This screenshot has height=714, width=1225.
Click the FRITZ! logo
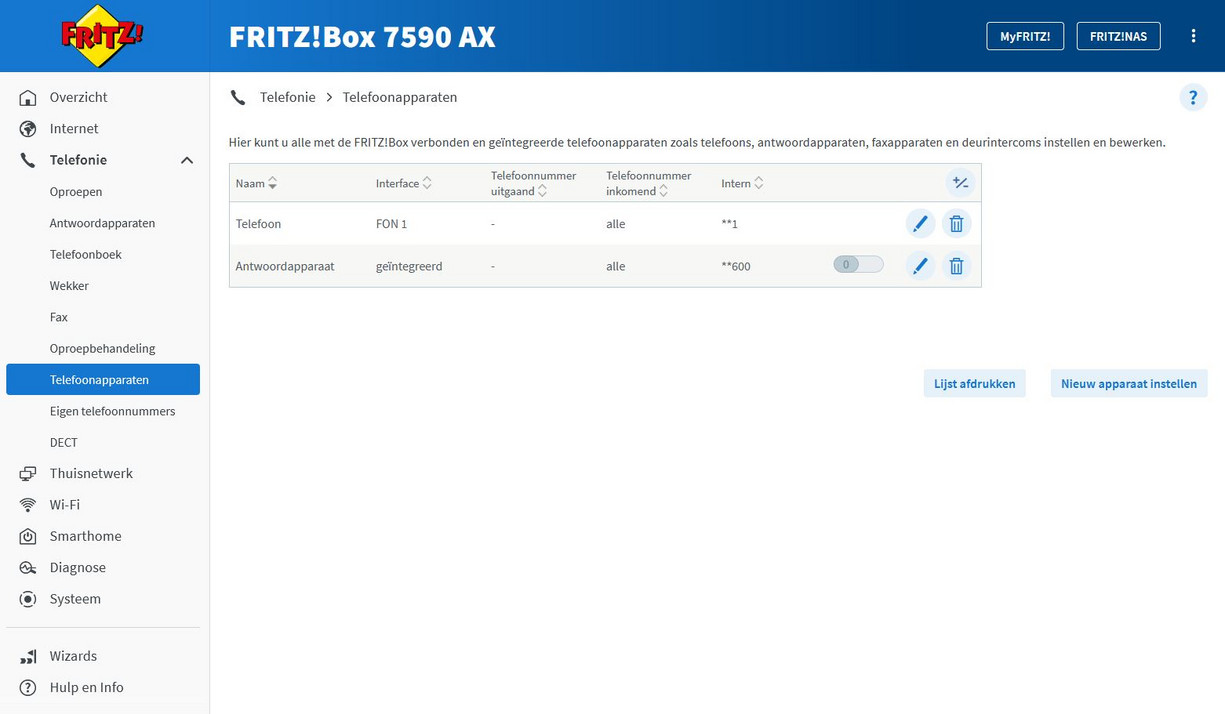pyautogui.click(x=103, y=36)
